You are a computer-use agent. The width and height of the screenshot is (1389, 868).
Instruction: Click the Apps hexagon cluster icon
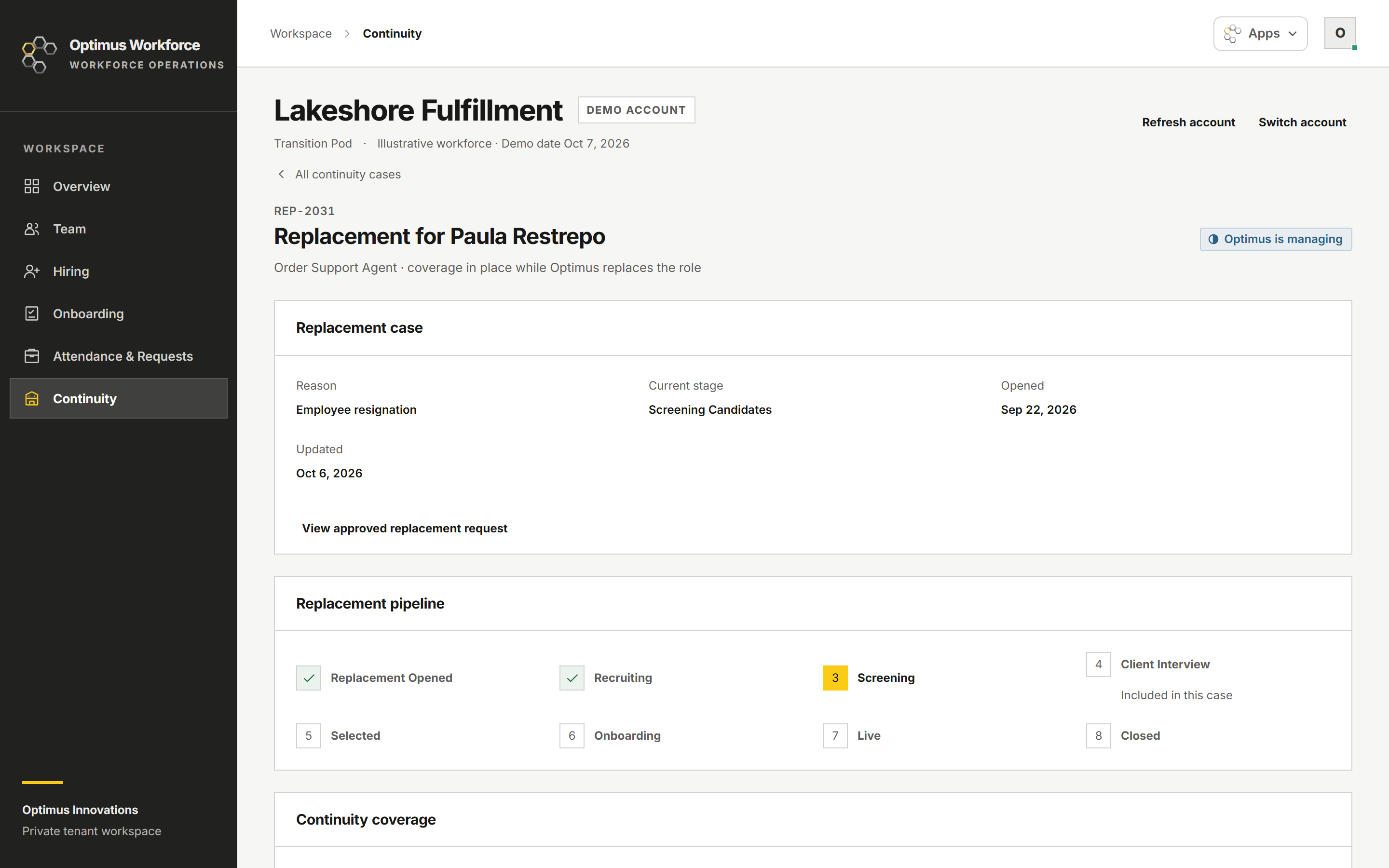tap(1232, 33)
